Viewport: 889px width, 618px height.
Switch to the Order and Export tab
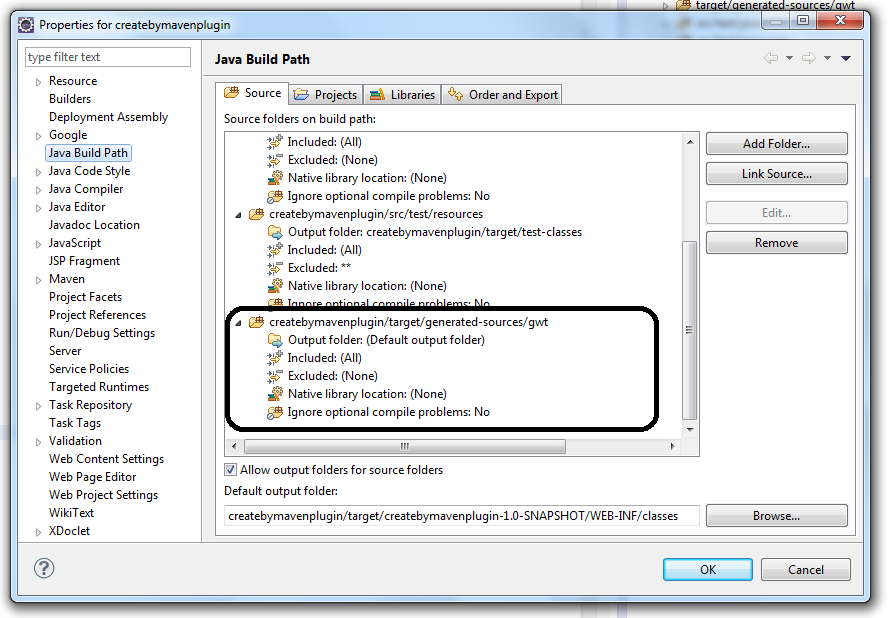click(x=502, y=95)
